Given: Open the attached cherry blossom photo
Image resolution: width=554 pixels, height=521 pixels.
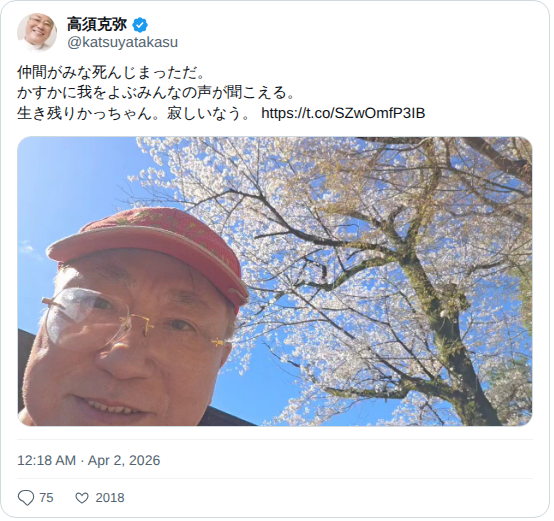Looking at the screenshot, I should (x=275, y=281).
